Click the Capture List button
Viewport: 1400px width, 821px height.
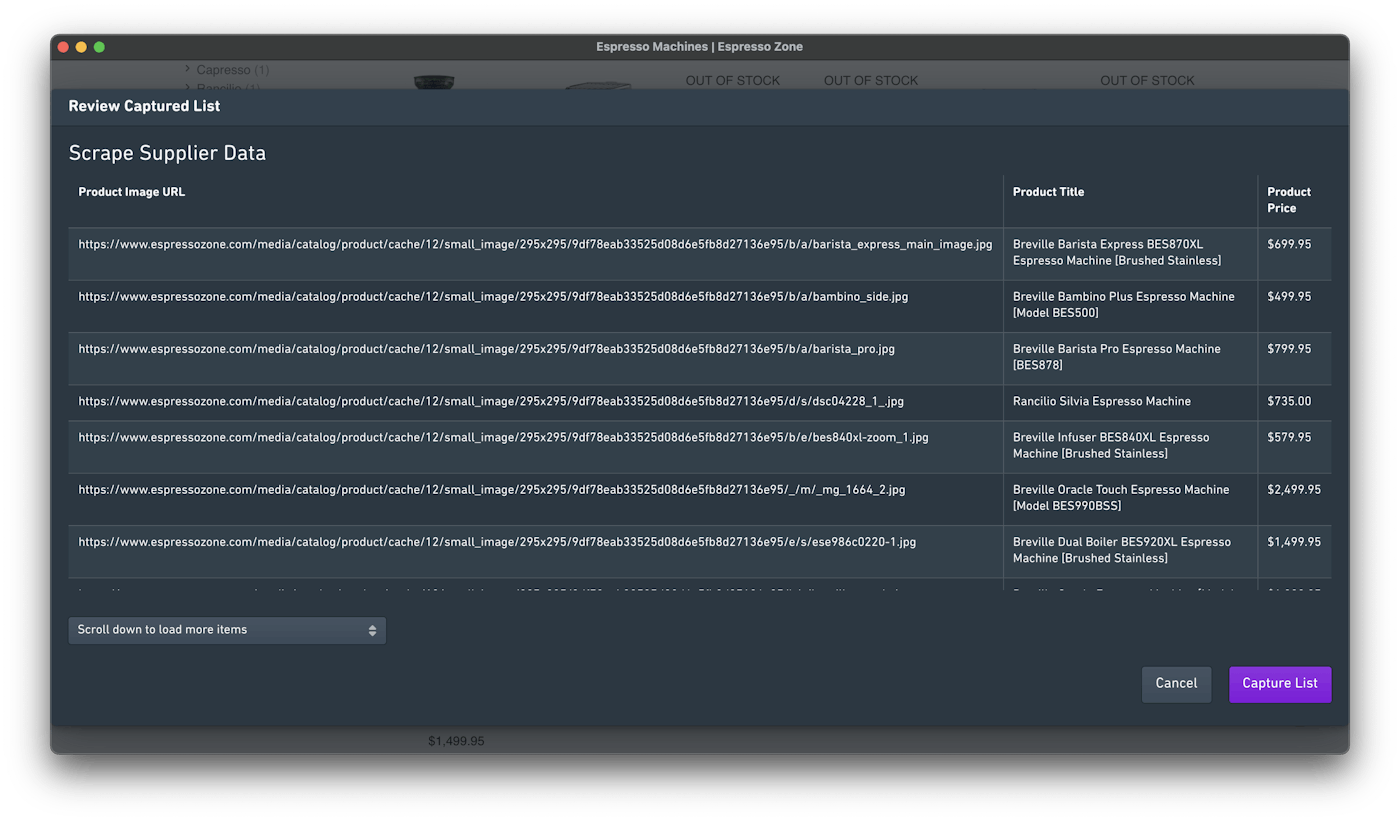(1280, 684)
